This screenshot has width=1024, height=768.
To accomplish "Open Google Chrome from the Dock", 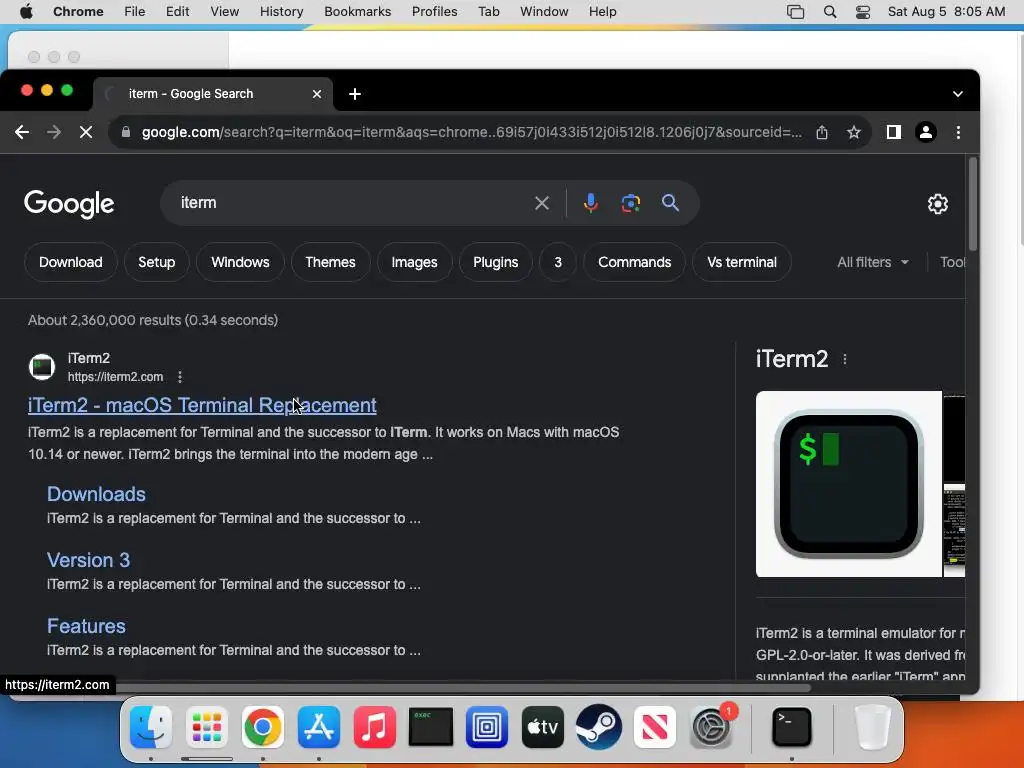I will pos(263,727).
